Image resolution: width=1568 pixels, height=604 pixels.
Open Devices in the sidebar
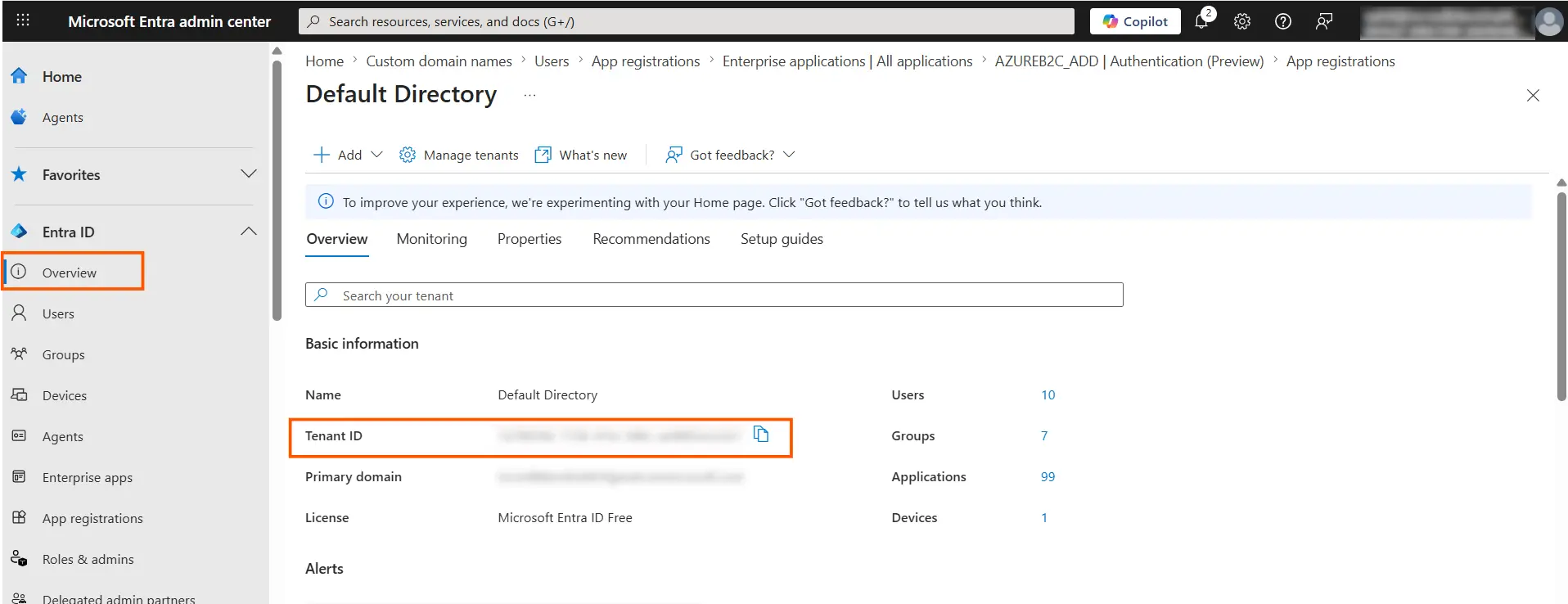point(64,395)
